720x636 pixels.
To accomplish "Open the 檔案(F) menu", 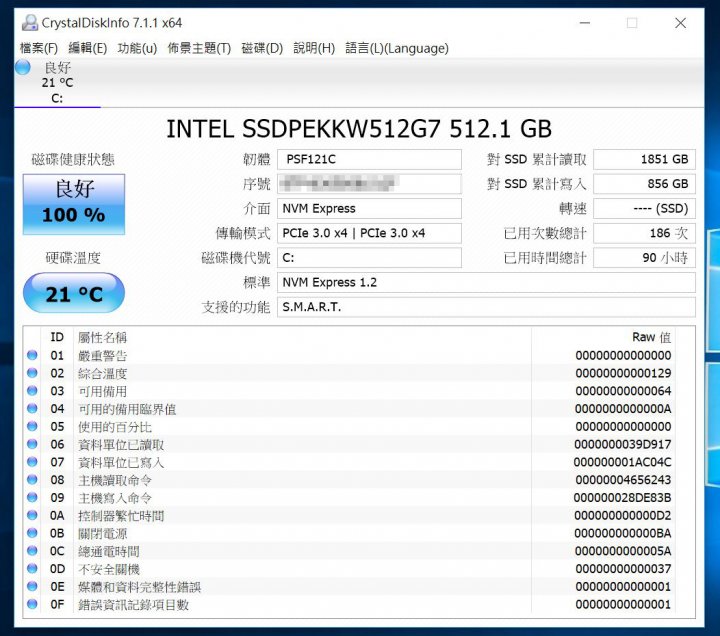I will click(x=39, y=48).
